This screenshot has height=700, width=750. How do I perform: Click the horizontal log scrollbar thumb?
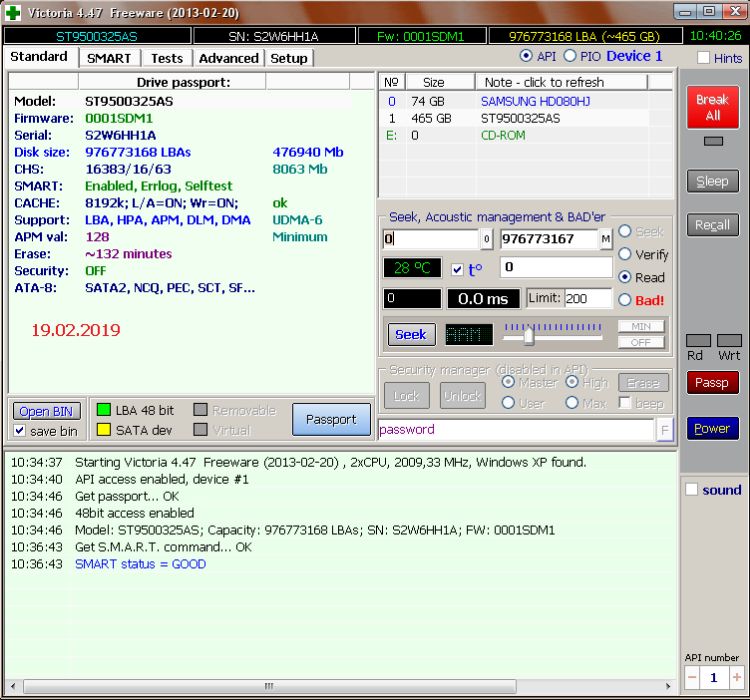coord(270,686)
